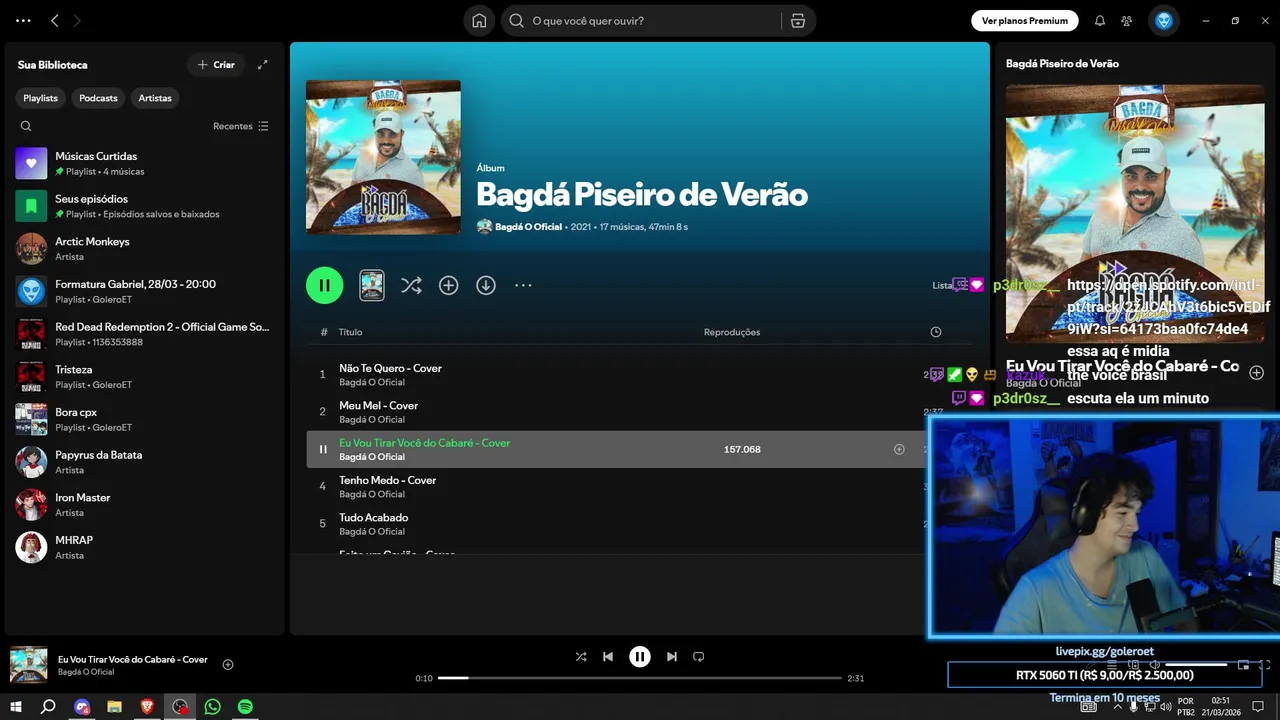The image size is (1280, 720).
Task: Open the Browse icon in search bar
Action: coord(797,20)
